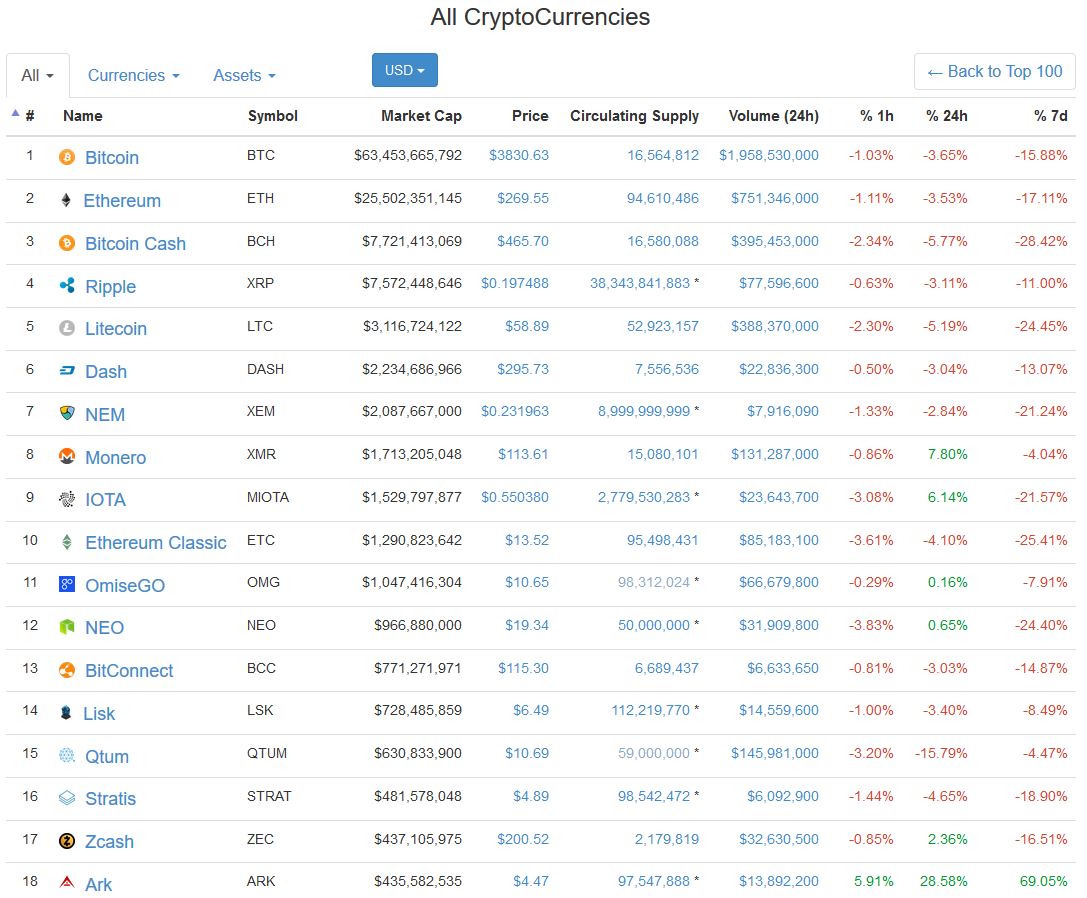Open the Monero name link

point(115,457)
